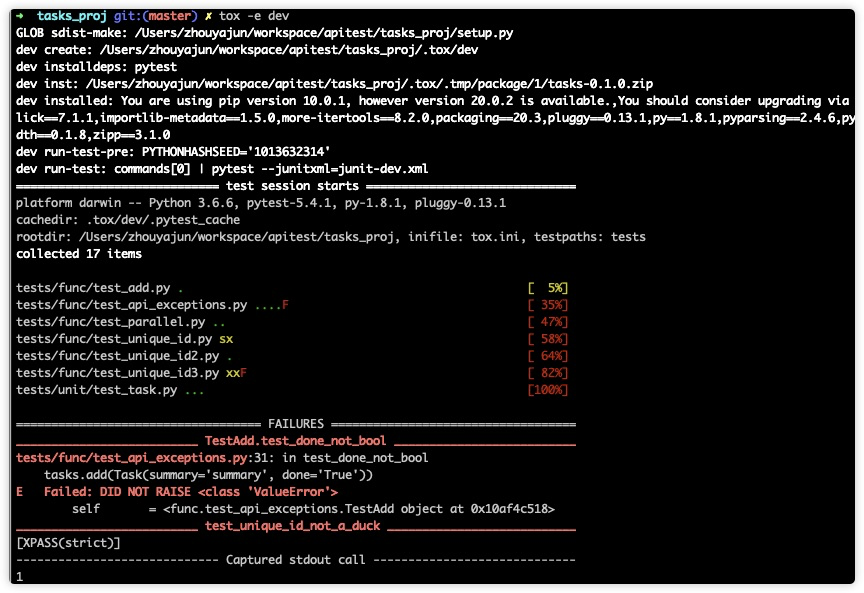Click the 'Captured stdout call' header
Image resolution: width=864 pixels, height=593 pixels.
tap(295, 560)
